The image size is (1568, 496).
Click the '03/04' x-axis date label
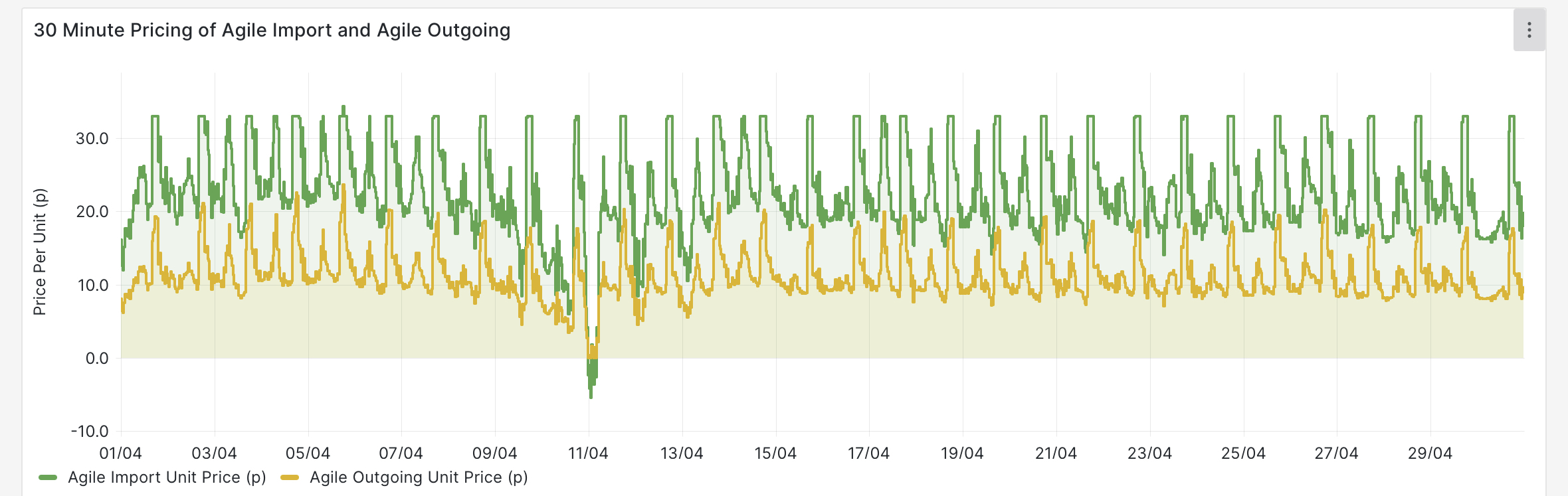point(214,454)
